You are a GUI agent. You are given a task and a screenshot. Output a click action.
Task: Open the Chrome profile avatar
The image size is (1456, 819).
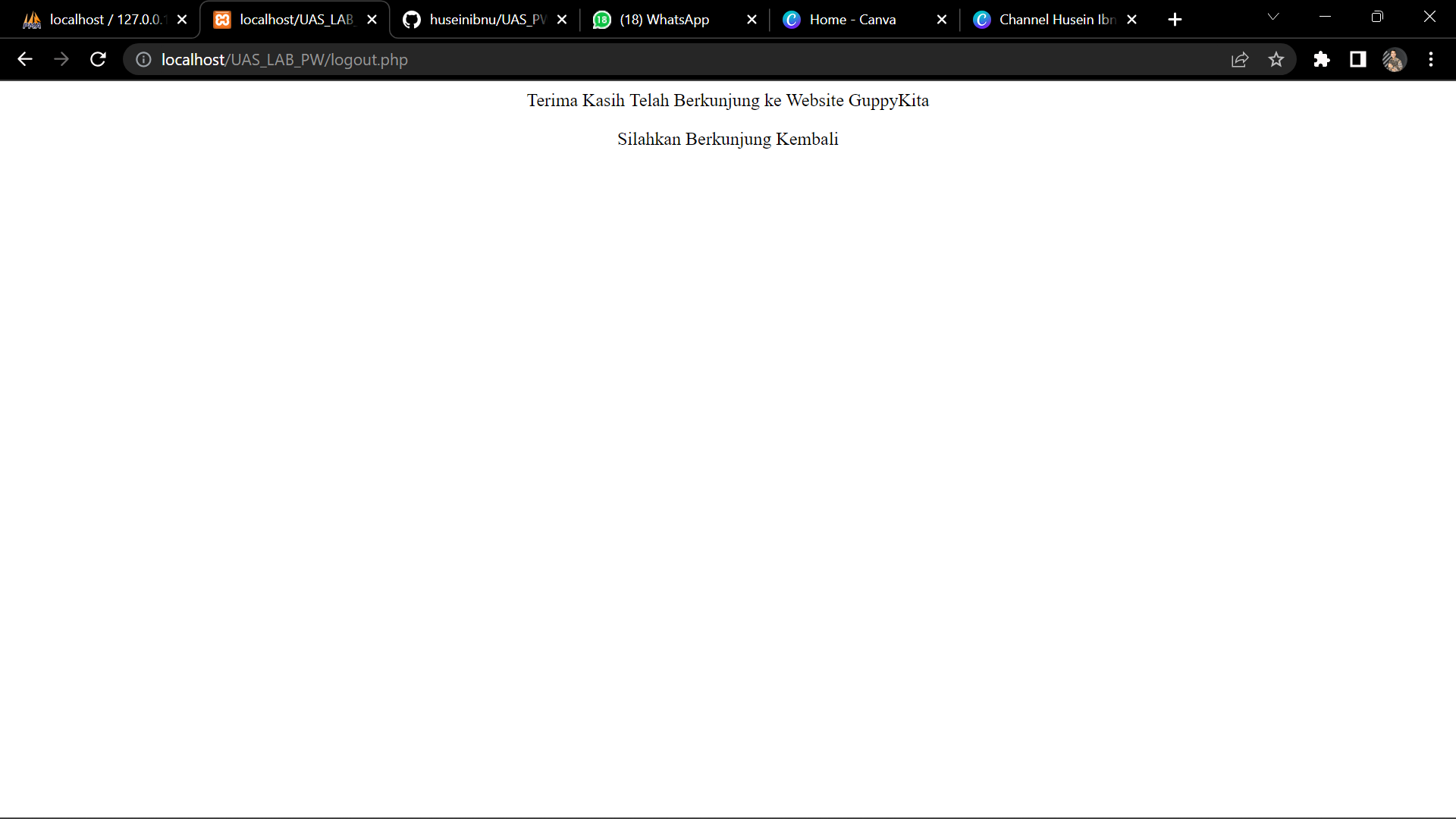[1394, 59]
